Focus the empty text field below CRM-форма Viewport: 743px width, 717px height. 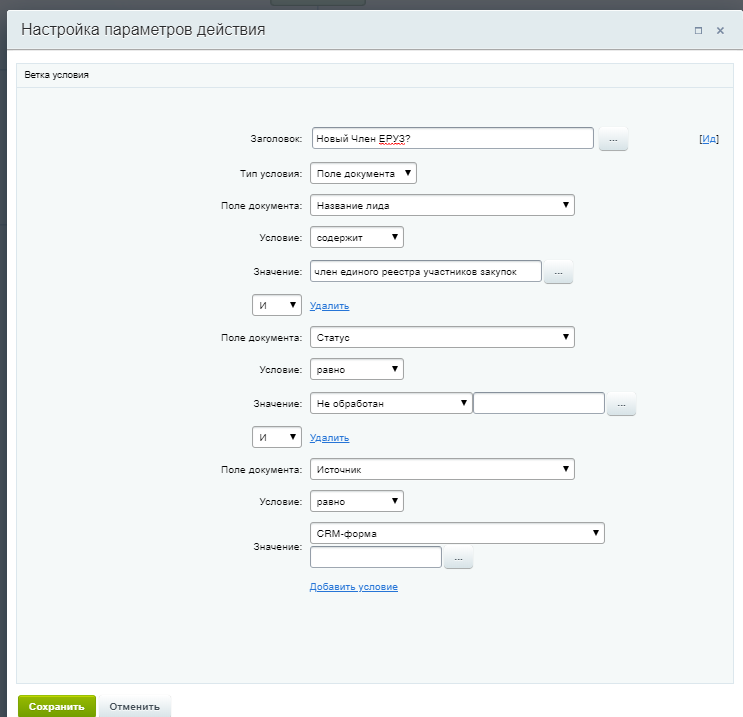(376, 557)
